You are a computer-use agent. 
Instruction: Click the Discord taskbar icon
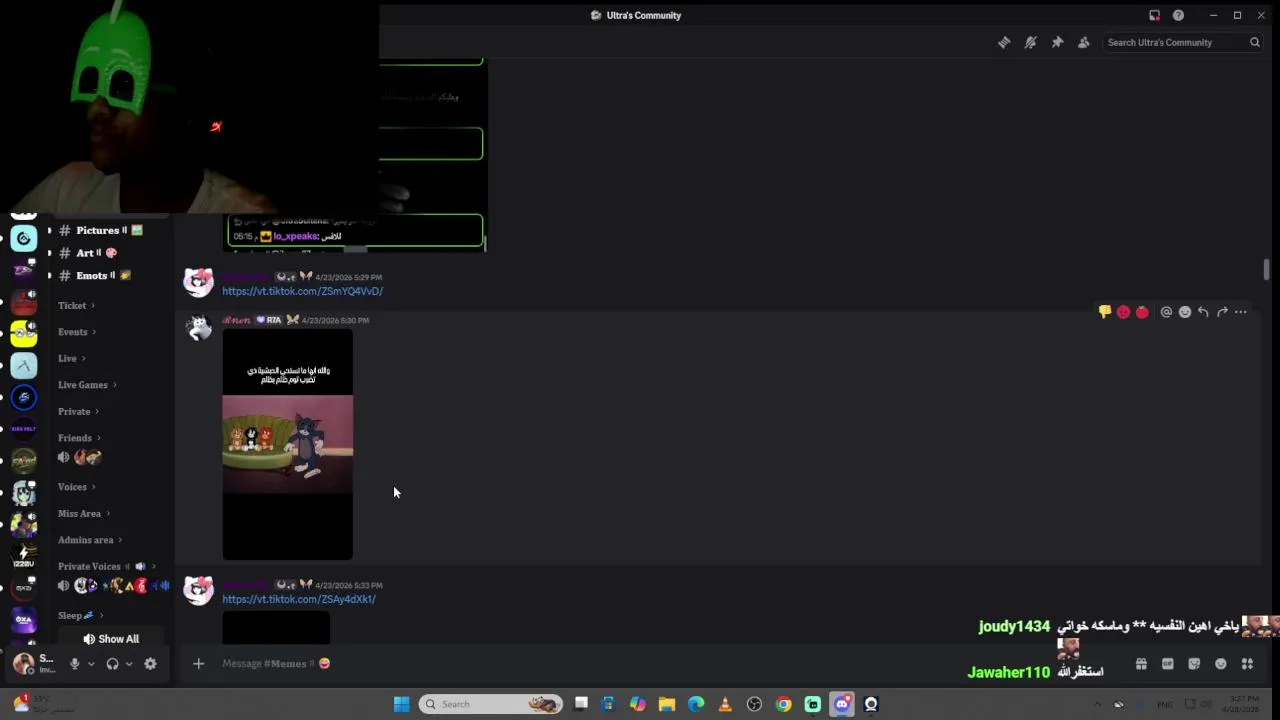pos(842,704)
